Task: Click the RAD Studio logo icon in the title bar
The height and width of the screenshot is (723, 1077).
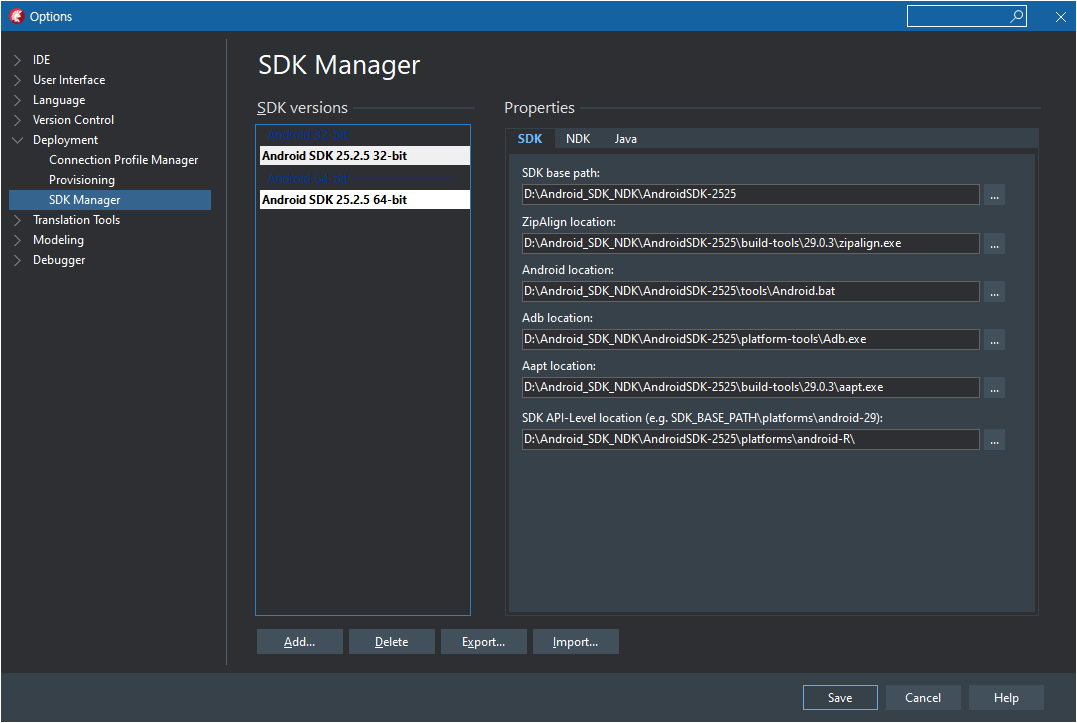Action: pyautogui.click(x=16, y=16)
